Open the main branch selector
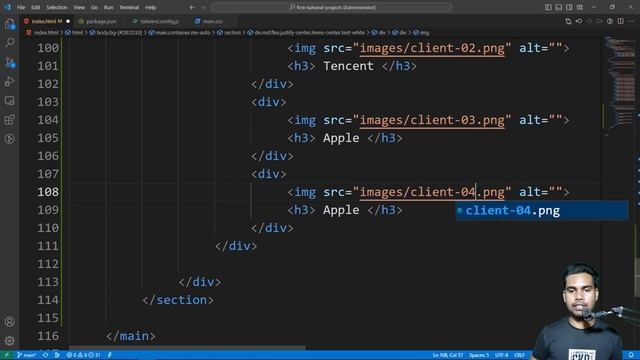 (x=27, y=355)
